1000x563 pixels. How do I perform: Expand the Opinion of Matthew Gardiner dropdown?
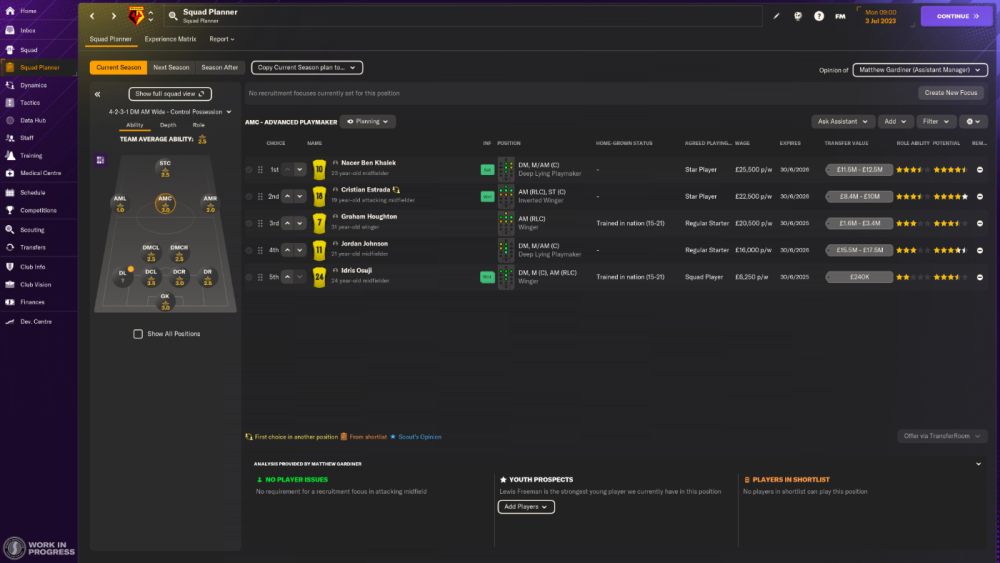point(920,70)
